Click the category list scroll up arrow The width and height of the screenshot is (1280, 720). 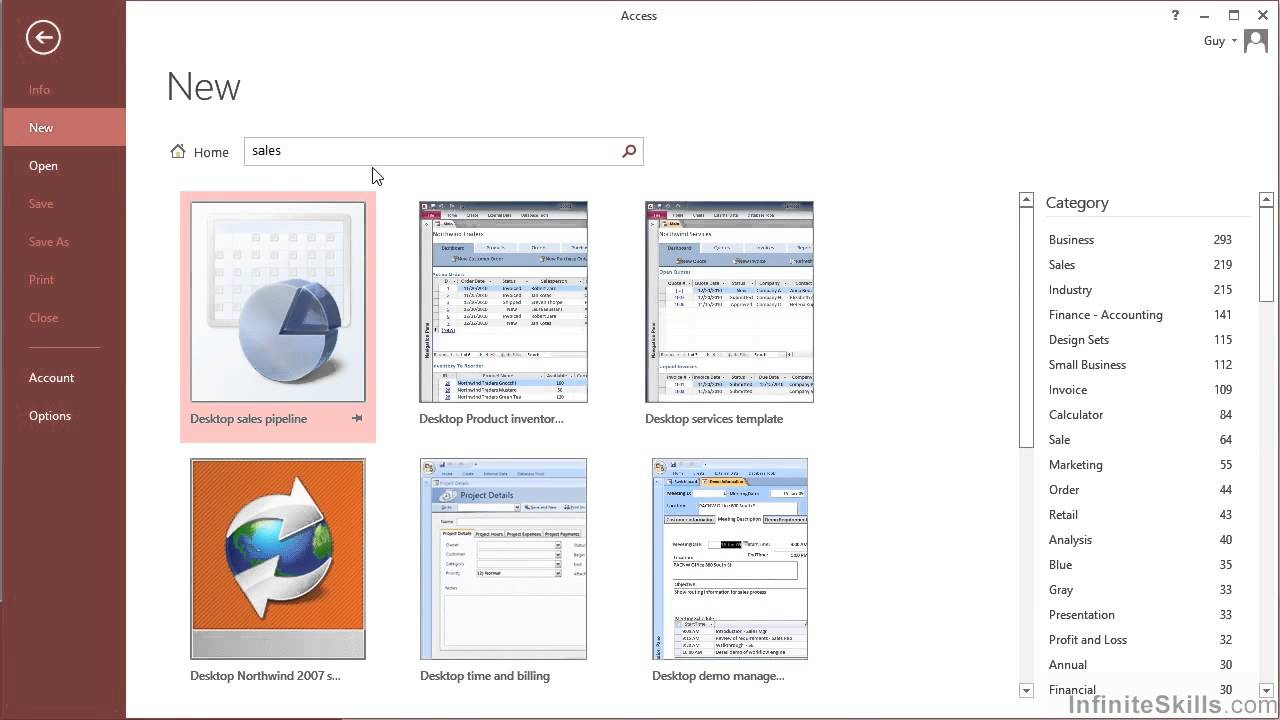coord(1266,200)
